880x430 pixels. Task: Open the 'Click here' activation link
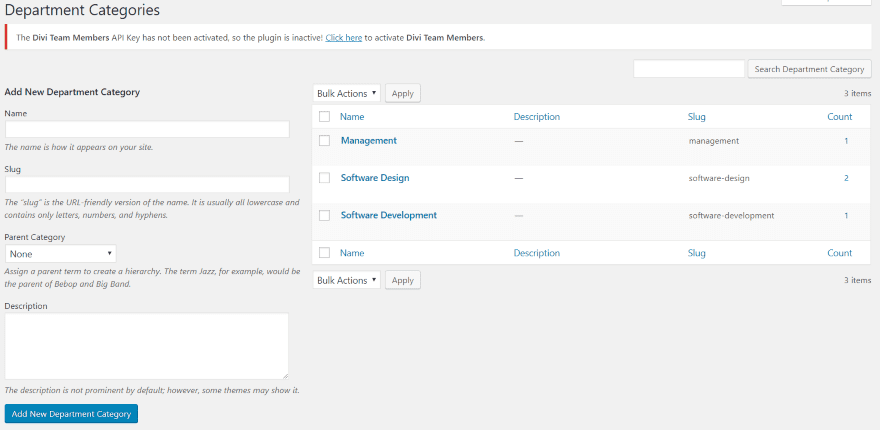click(x=343, y=38)
